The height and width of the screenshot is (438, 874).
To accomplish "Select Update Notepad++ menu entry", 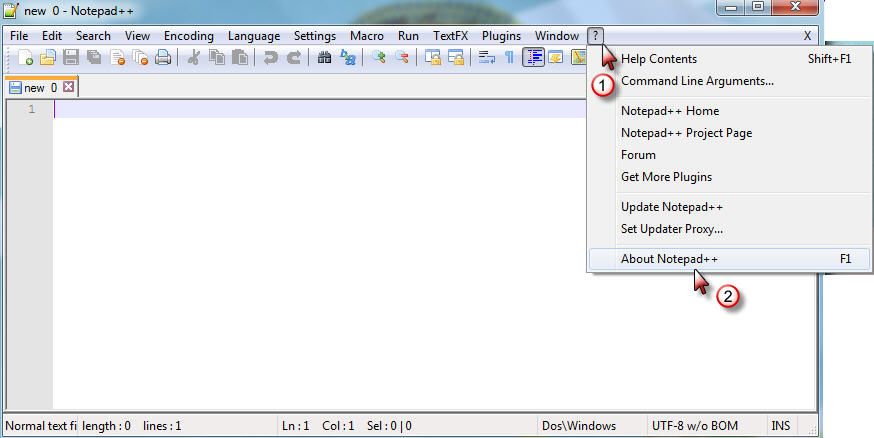I will click(x=730, y=207).
